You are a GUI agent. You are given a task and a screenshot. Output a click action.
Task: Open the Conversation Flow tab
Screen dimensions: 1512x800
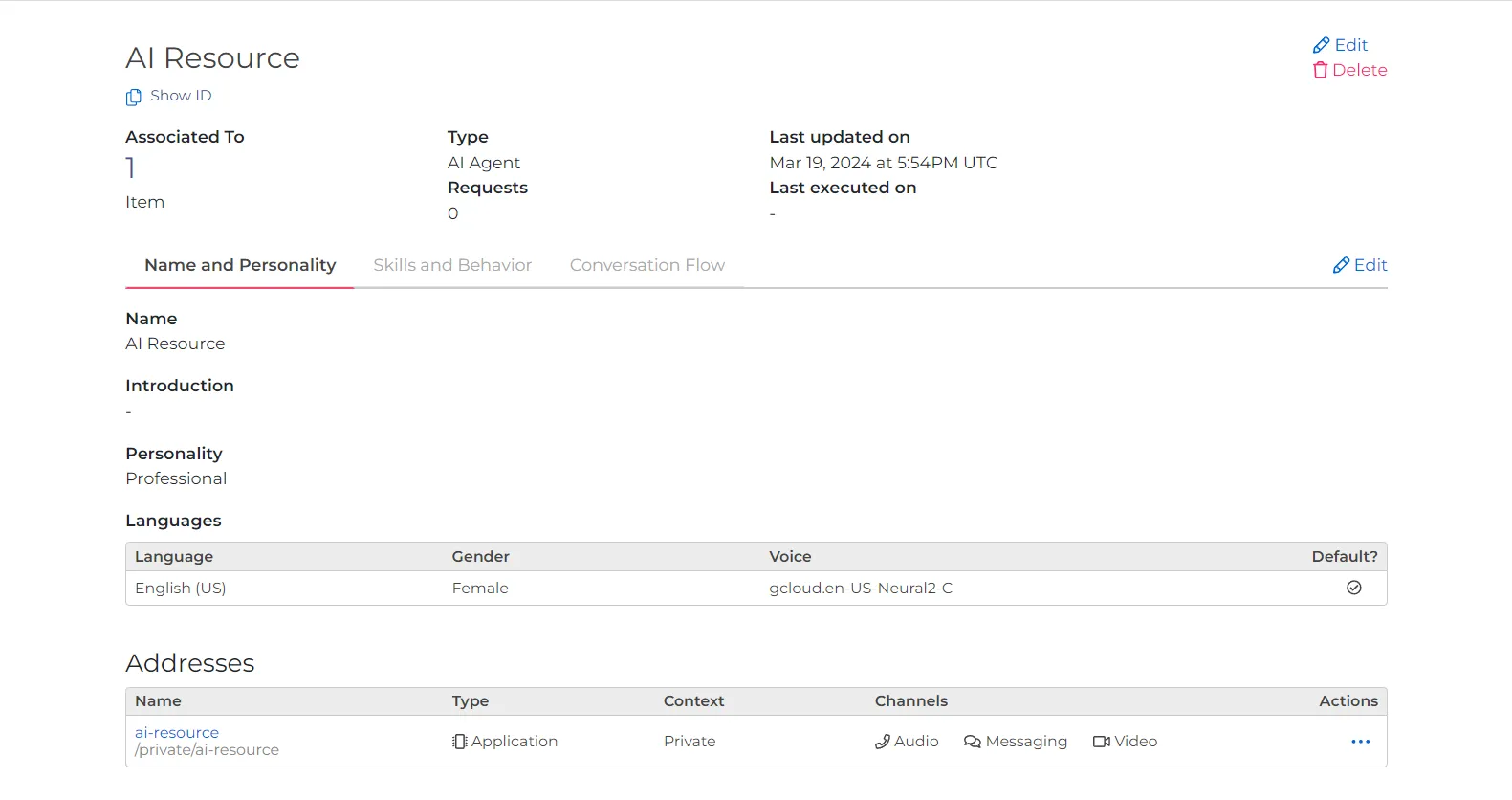point(647,265)
